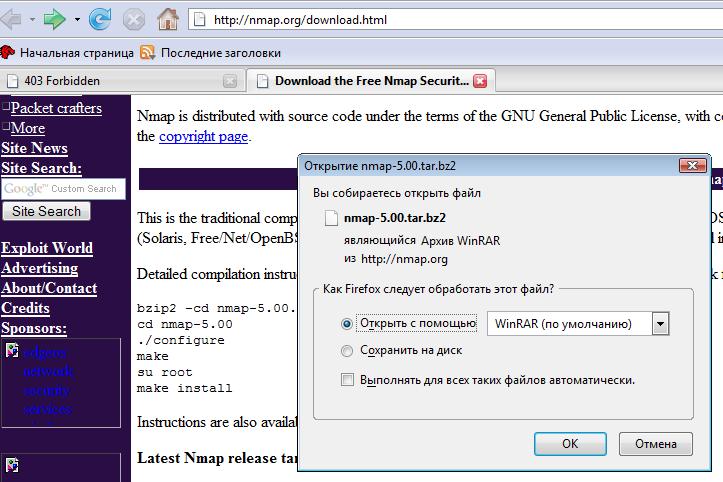
Task: Open the Credits link
Action: tap(25, 308)
